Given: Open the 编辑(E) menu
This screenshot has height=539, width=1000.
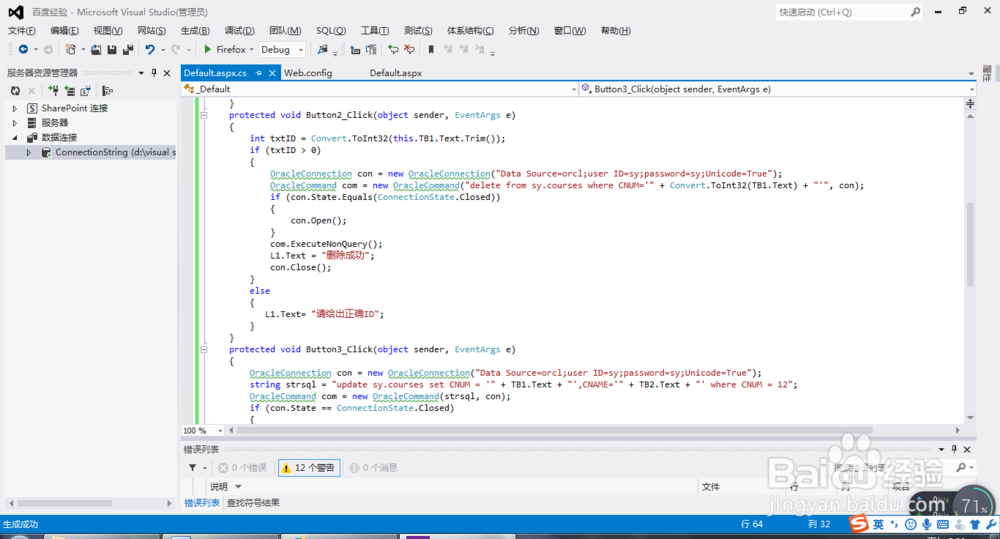Looking at the screenshot, I should 64,31.
